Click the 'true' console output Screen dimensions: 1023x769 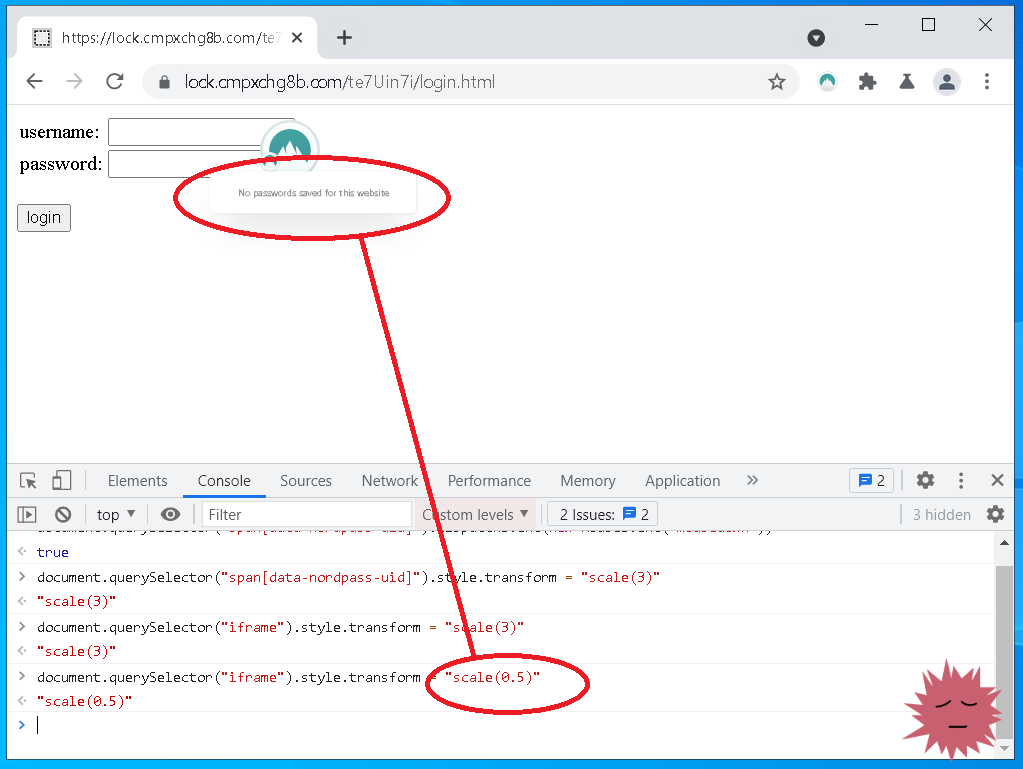point(52,552)
